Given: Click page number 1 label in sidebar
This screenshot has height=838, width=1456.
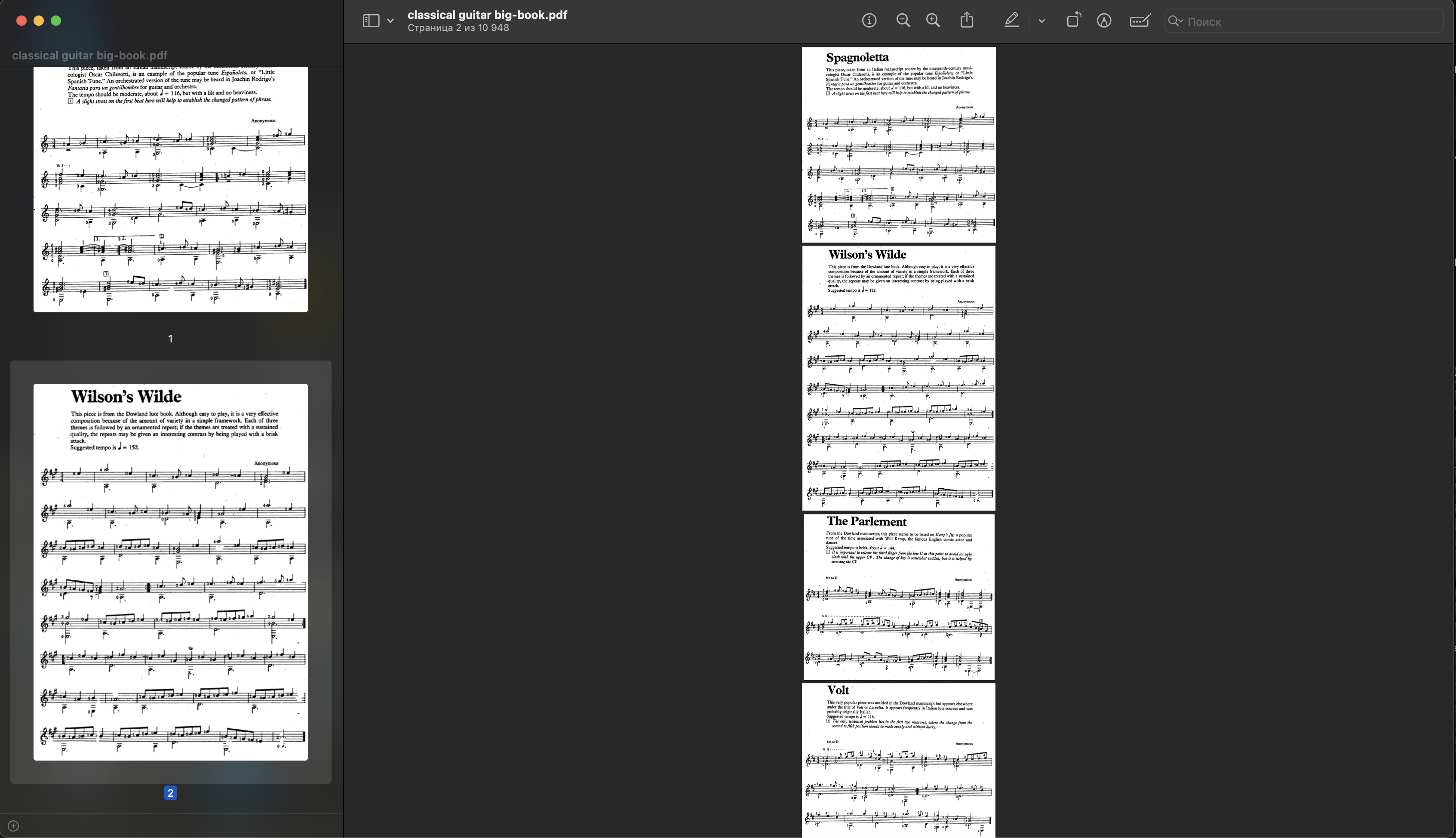Looking at the screenshot, I should pyautogui.click(x=170, y=339).
